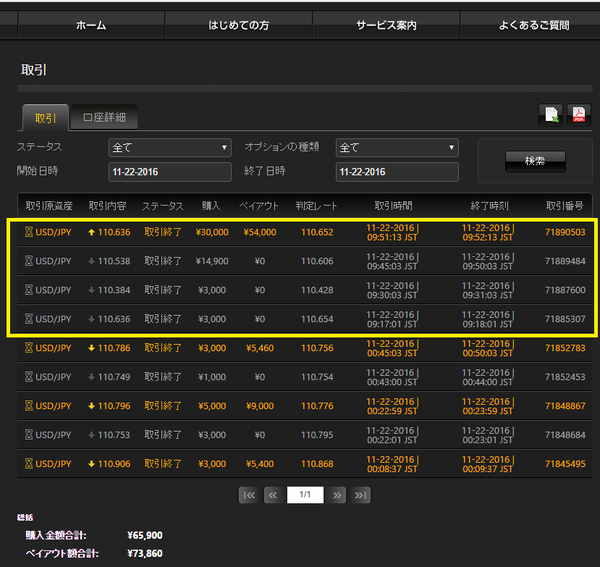Image resolution: width=600 pixels, height=567 pixels.
Task: Click trade number 71845495
Action: 565,464
